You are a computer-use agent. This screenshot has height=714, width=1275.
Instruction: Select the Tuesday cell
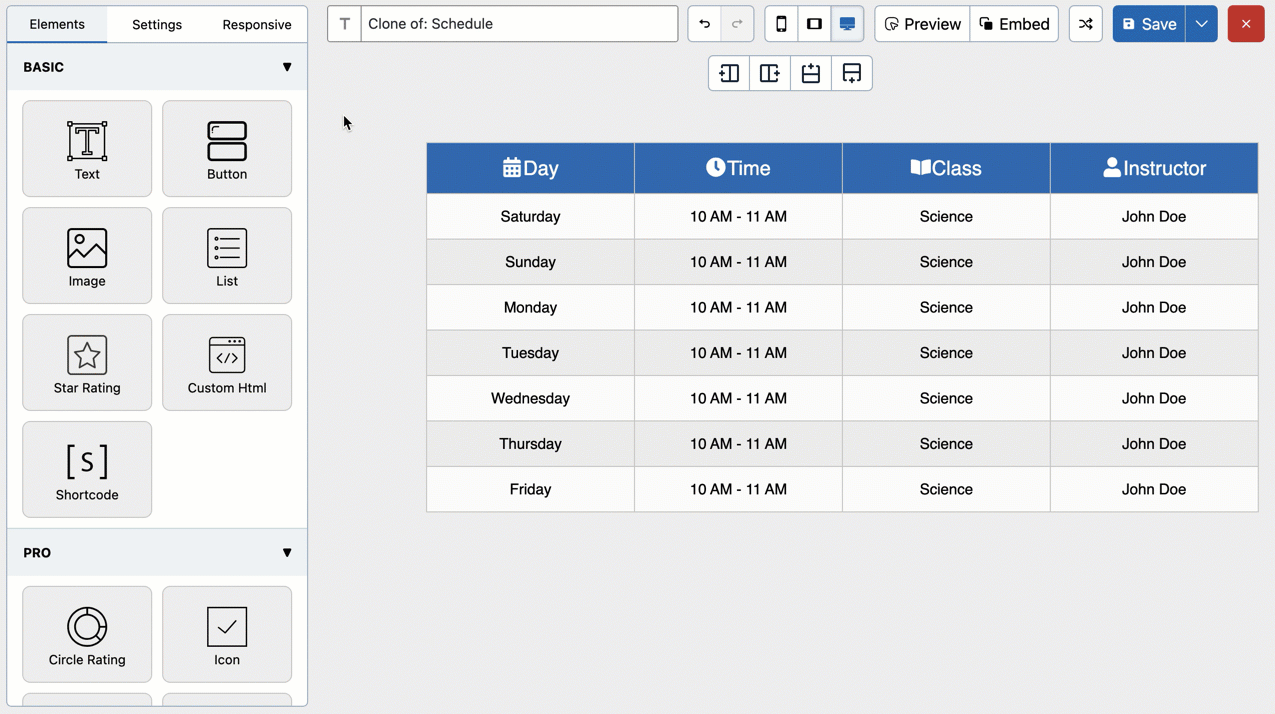pyautogui.click(x=530, y=353)
